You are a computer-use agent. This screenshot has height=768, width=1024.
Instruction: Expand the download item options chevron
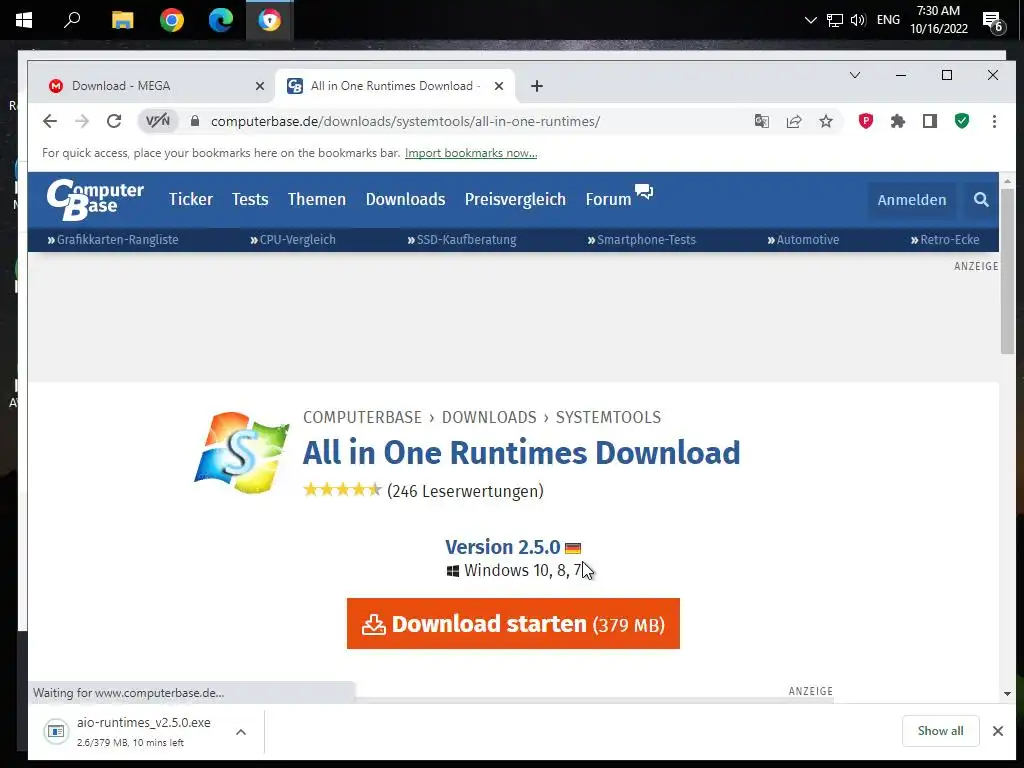[241, 732]
